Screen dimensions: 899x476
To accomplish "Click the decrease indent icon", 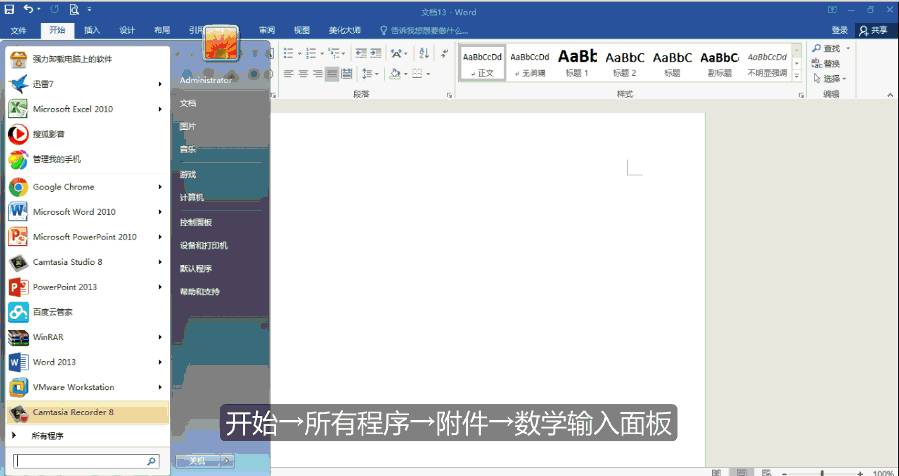I will 361,53.
